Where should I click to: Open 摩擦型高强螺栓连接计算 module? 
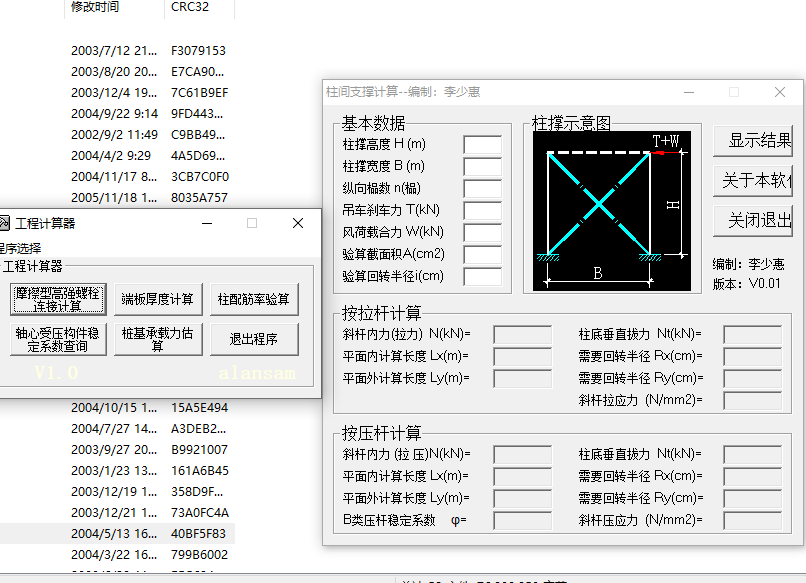point(56,299)
